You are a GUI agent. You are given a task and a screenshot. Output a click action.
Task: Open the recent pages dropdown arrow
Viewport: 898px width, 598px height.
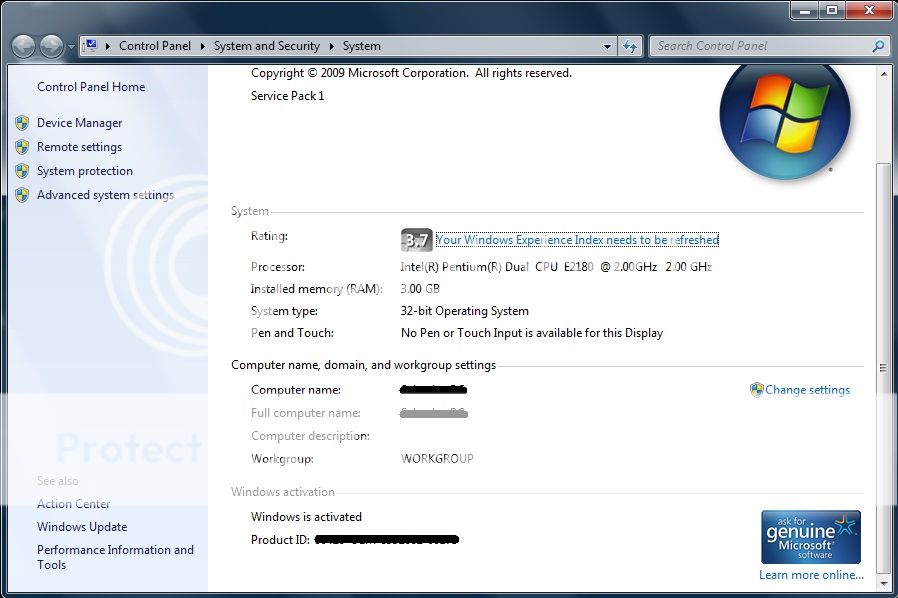[71, 47]
